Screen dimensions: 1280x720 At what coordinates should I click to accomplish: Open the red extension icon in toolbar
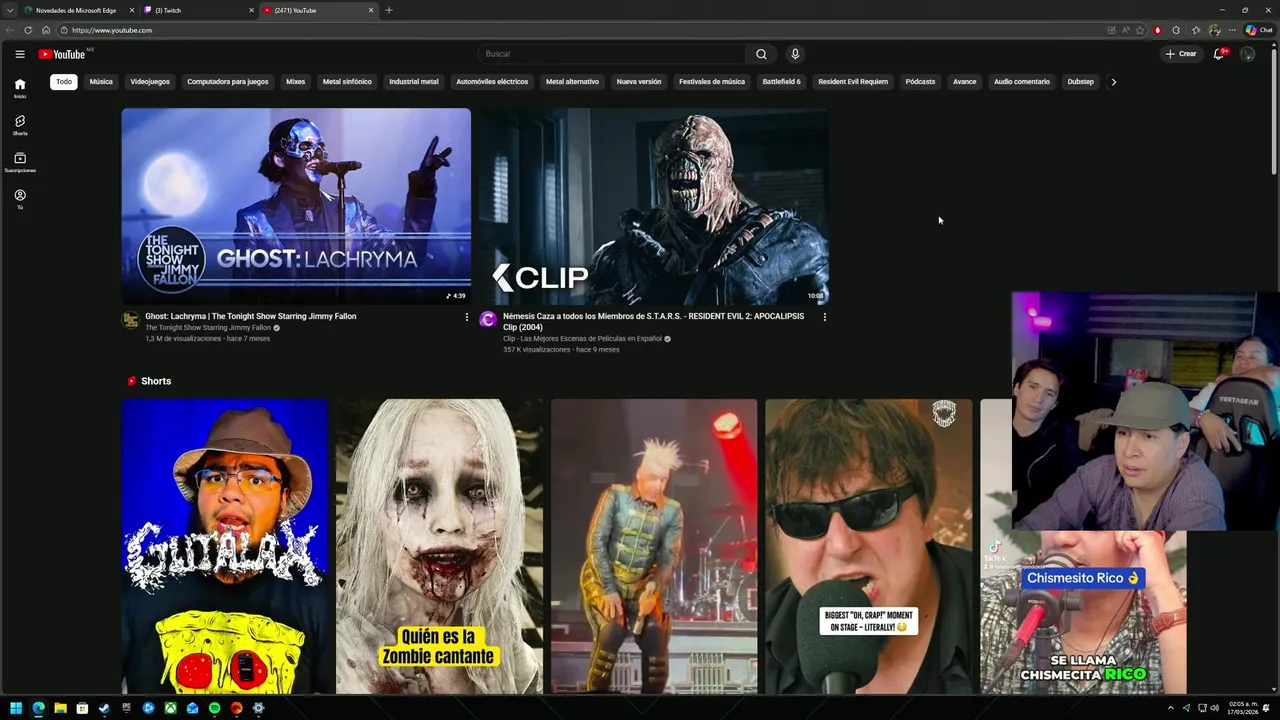1158,30
